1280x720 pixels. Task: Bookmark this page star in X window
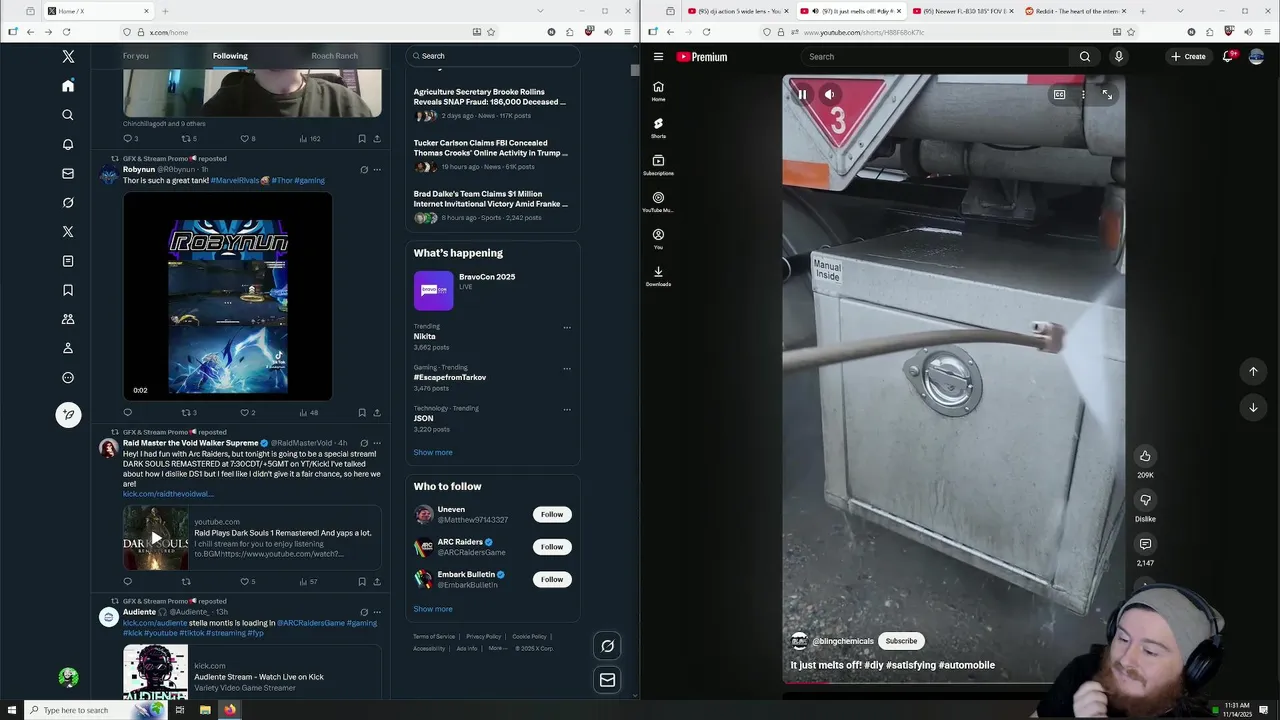pyautogui.click(x=491, y=32)
